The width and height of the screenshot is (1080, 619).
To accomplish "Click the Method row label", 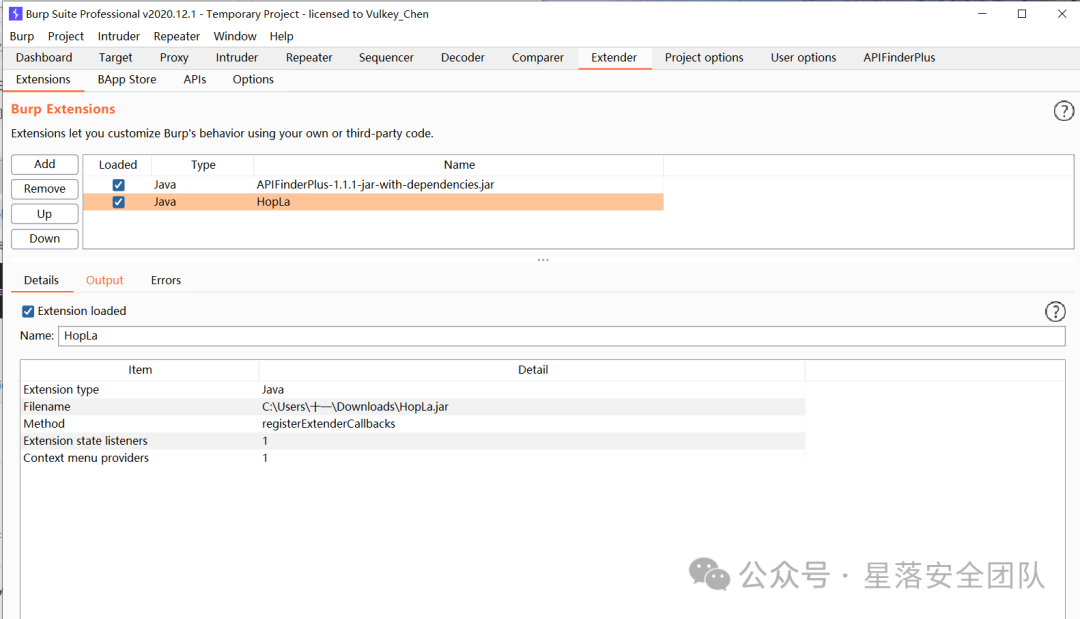I will click(44, 424).
